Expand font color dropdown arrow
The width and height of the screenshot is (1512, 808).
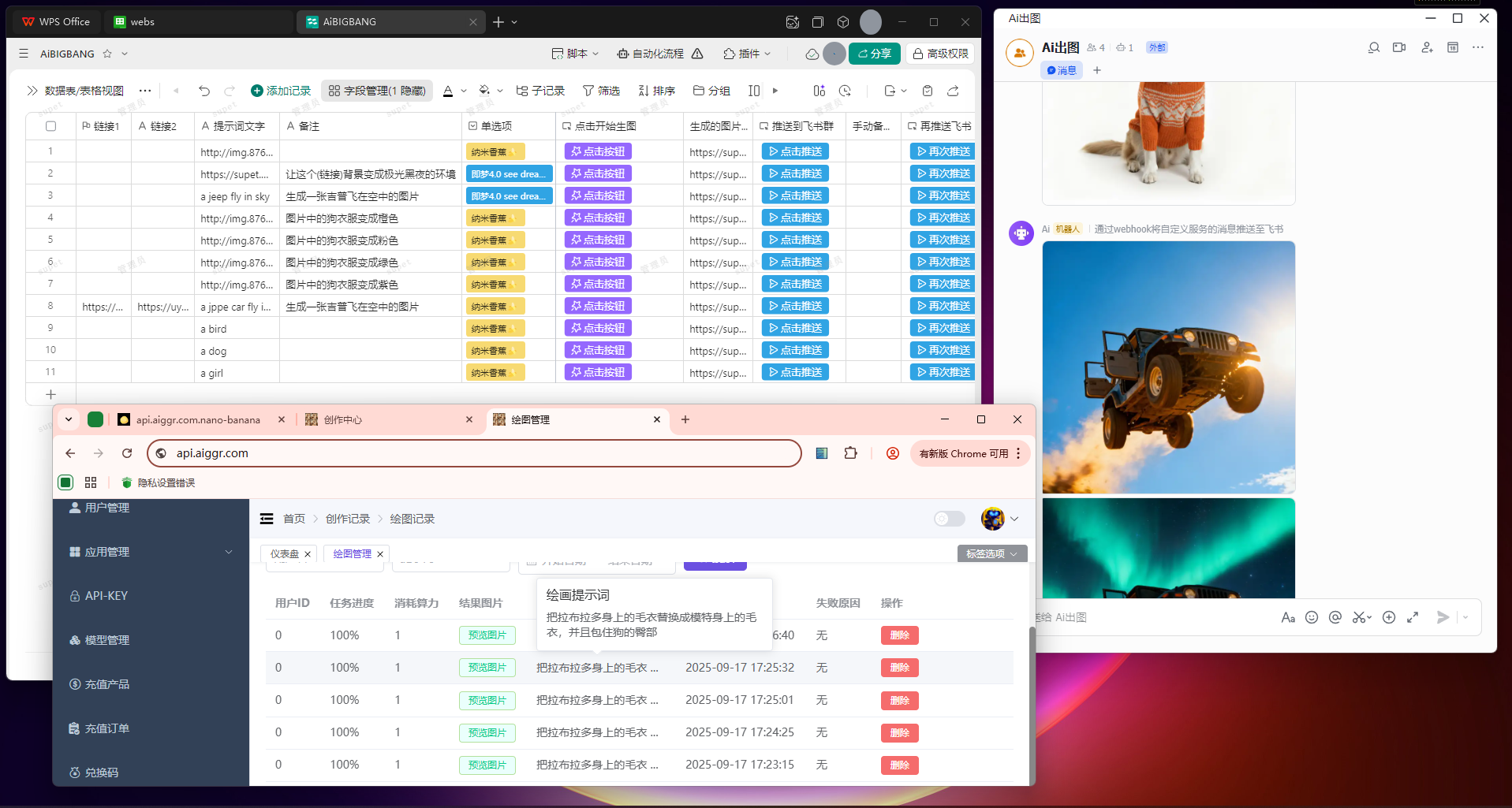coord(464,91)
